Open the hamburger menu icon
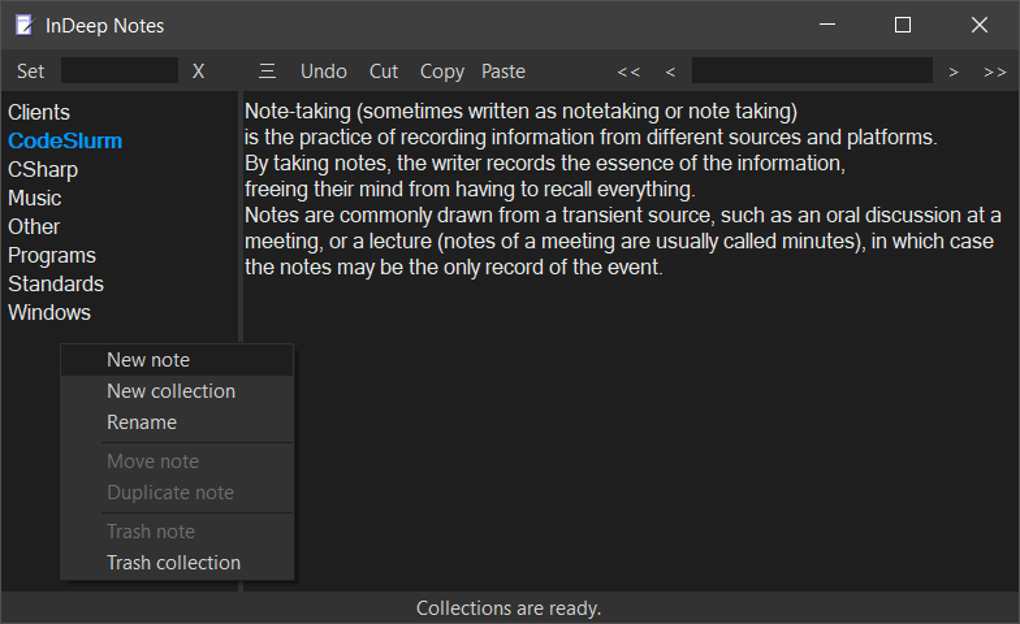The image size is (1020, 624). (x=266, y=71)
